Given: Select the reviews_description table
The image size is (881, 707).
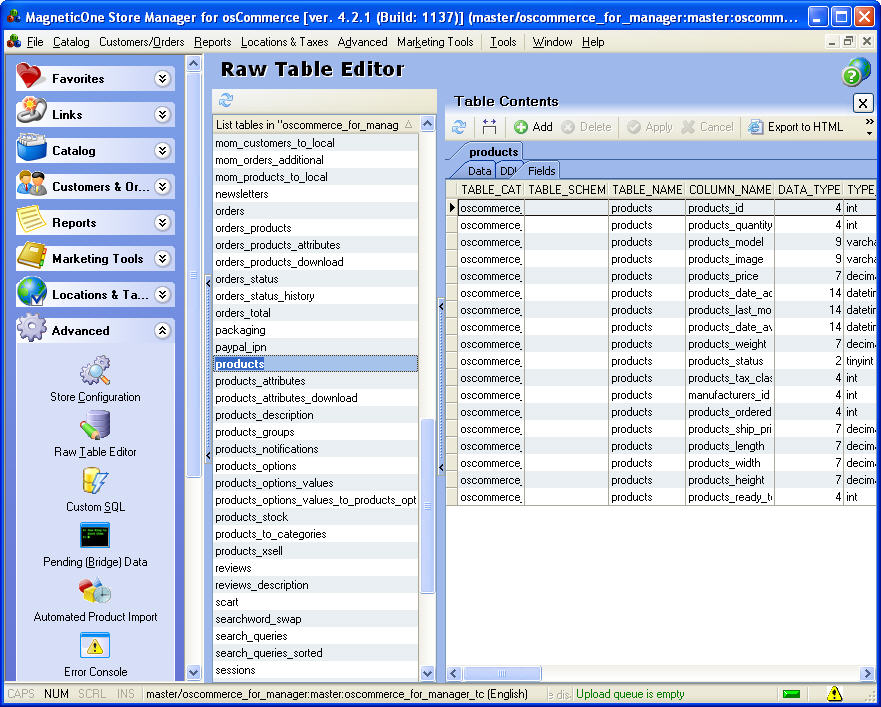Looking at the screenshot, I should click(315, 585).
